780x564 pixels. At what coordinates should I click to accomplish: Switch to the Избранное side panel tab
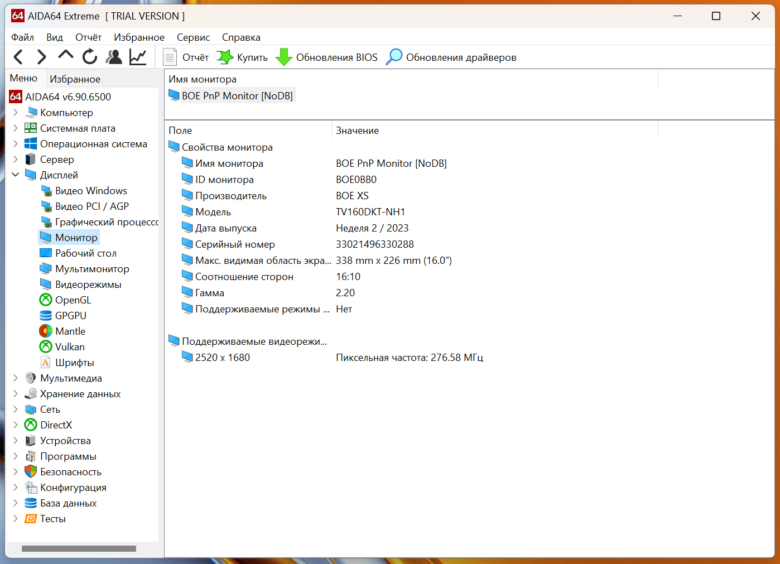click(75, 79)
